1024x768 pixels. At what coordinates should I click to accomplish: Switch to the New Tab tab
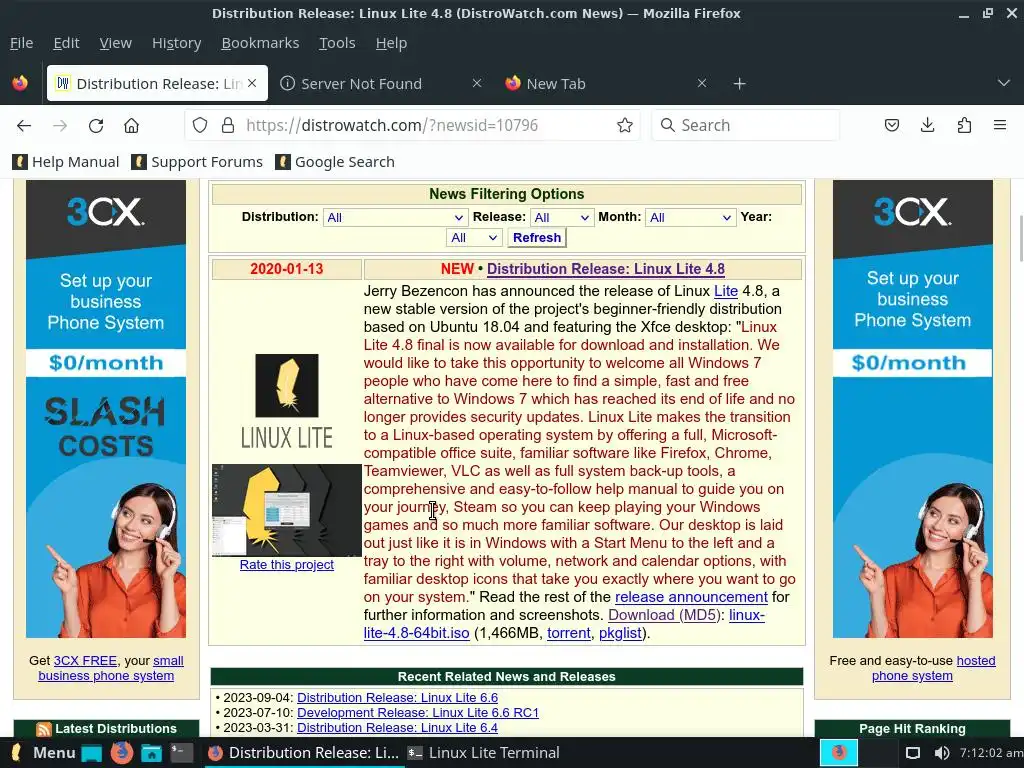[x=607, y=84]
